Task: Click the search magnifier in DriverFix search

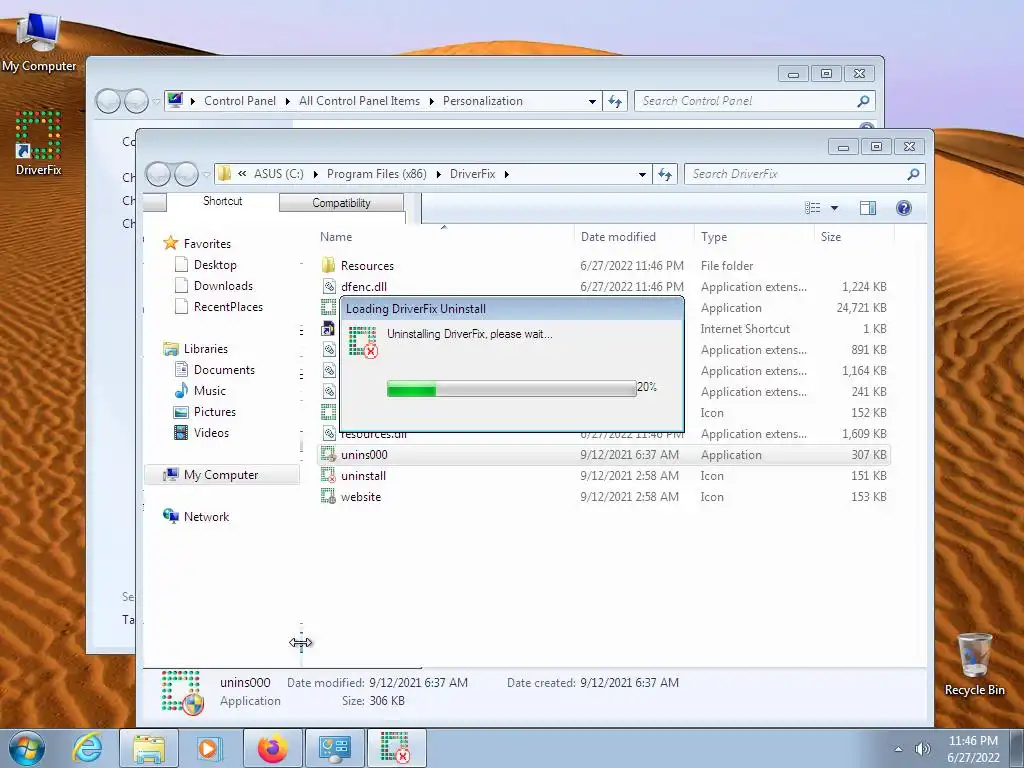Action: (913, 174)
